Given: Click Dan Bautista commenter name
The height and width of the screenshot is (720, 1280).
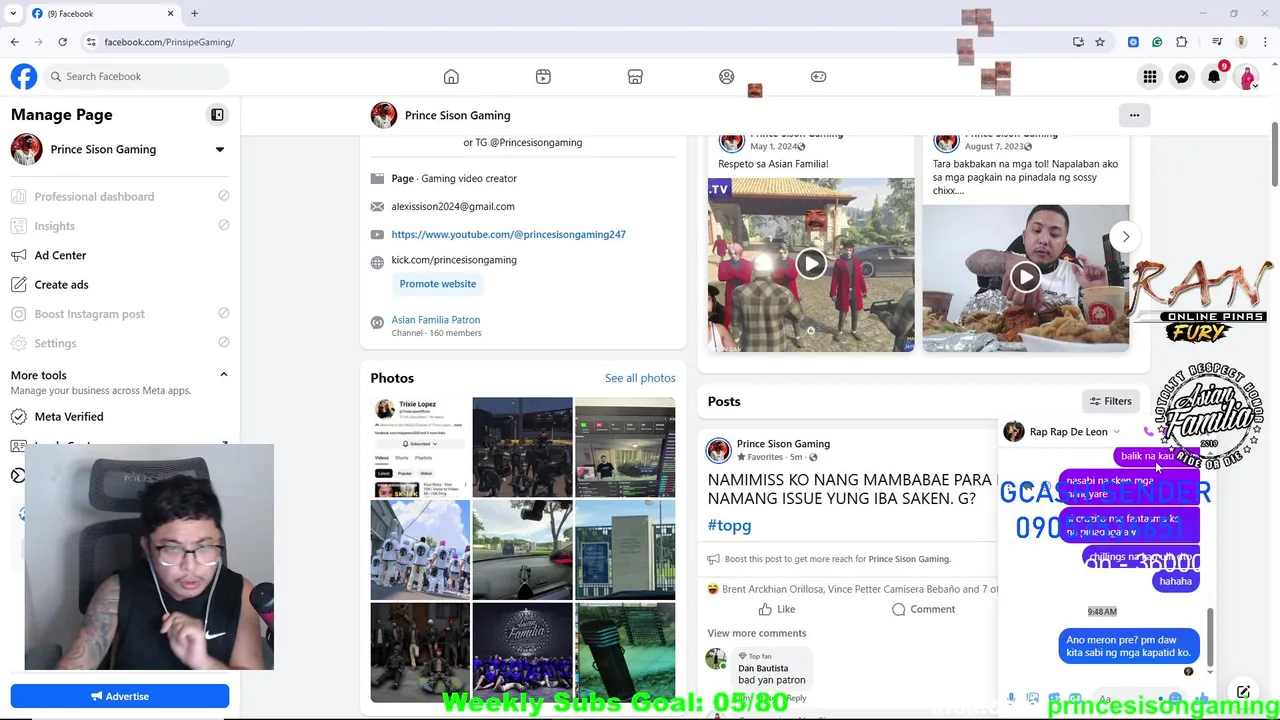Looking at the screenshot, I should [x=763, y=668].
